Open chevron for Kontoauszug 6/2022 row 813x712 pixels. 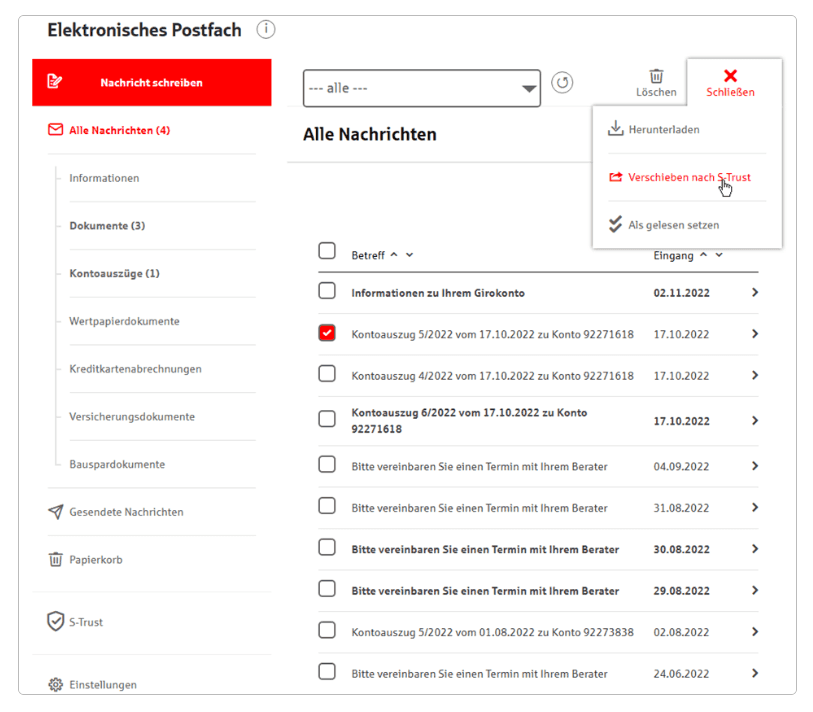click(755, 421)
